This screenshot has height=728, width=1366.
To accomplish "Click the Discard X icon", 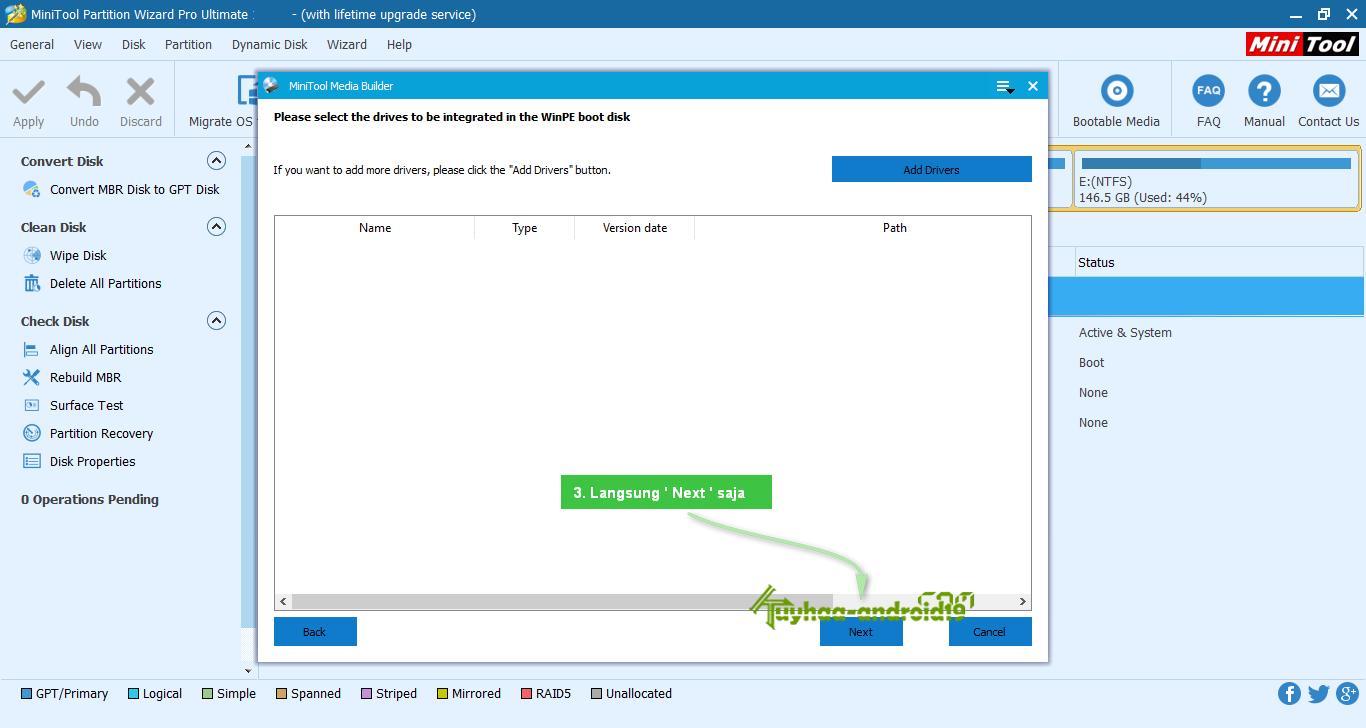I will point(140,92).
